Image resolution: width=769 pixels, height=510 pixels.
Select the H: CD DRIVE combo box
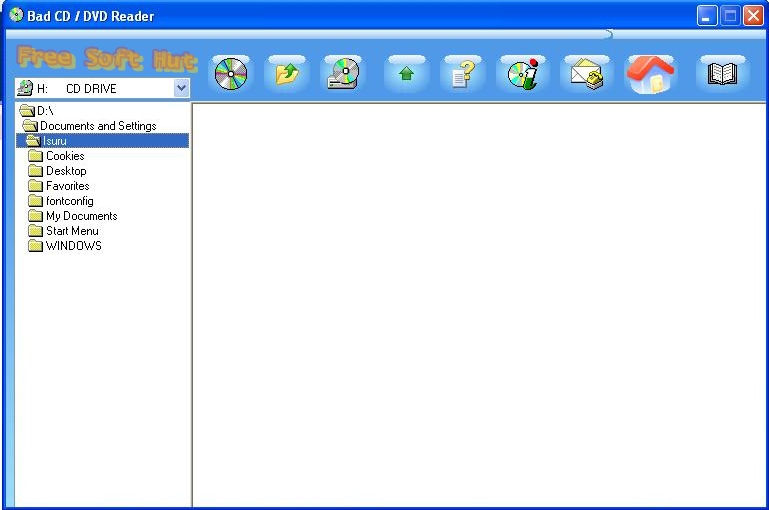pyautogui.click(x=102, y=88)
